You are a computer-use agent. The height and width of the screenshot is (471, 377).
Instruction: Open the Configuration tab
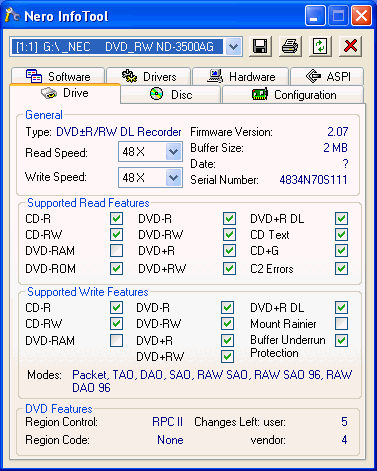click(293, 95)
